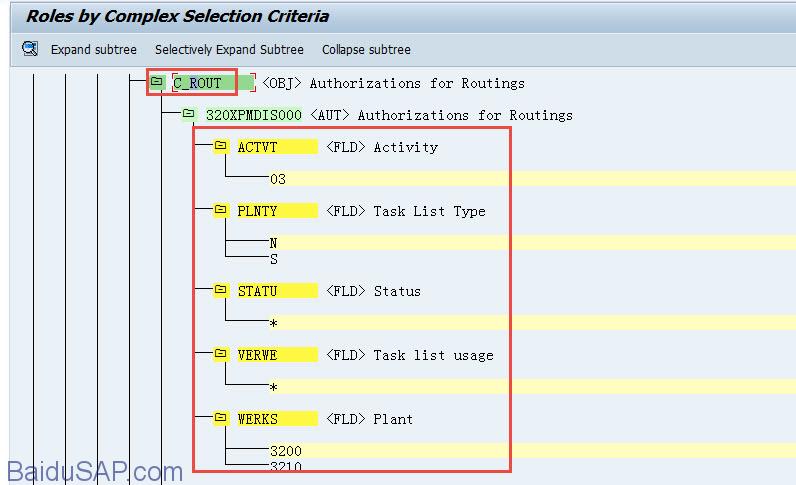
Task: Select PLNTY Task List Type node
Action: coord(258,211)
